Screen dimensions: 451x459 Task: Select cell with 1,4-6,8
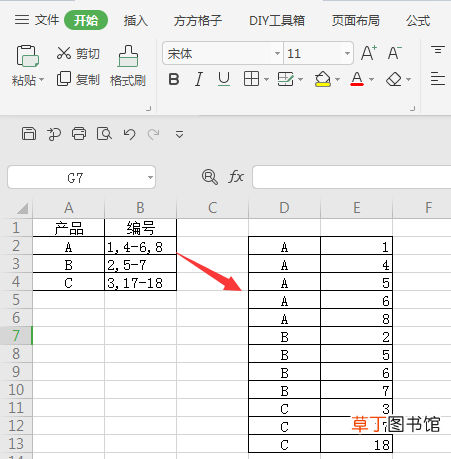click(x=140, y=246)
